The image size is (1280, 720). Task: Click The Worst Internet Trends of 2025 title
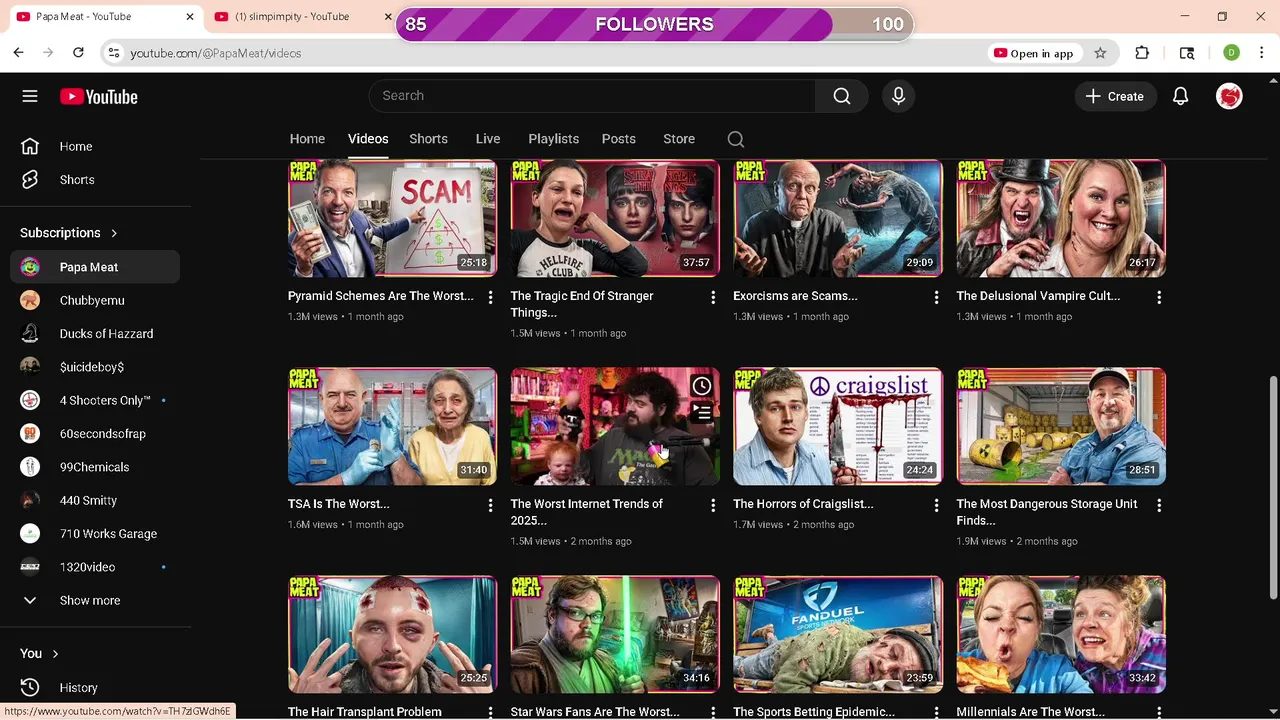pos(587,512)
